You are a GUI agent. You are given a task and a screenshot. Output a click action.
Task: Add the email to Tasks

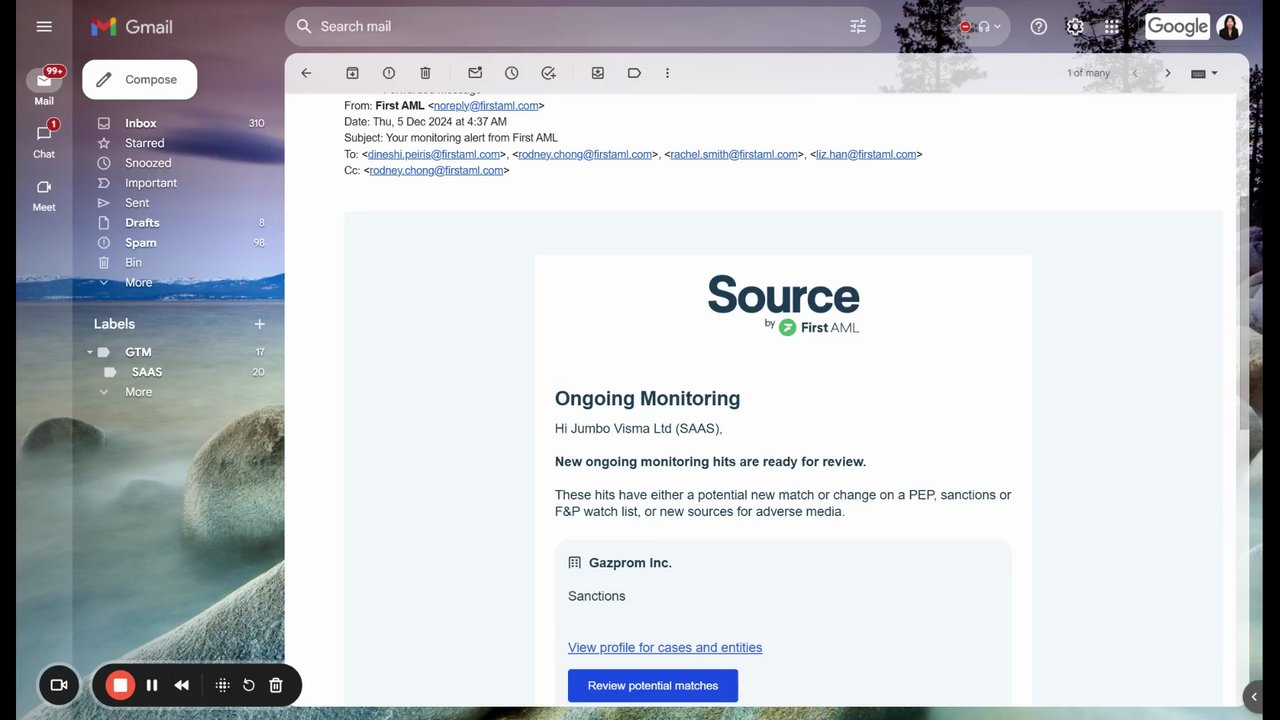(548, 73)
